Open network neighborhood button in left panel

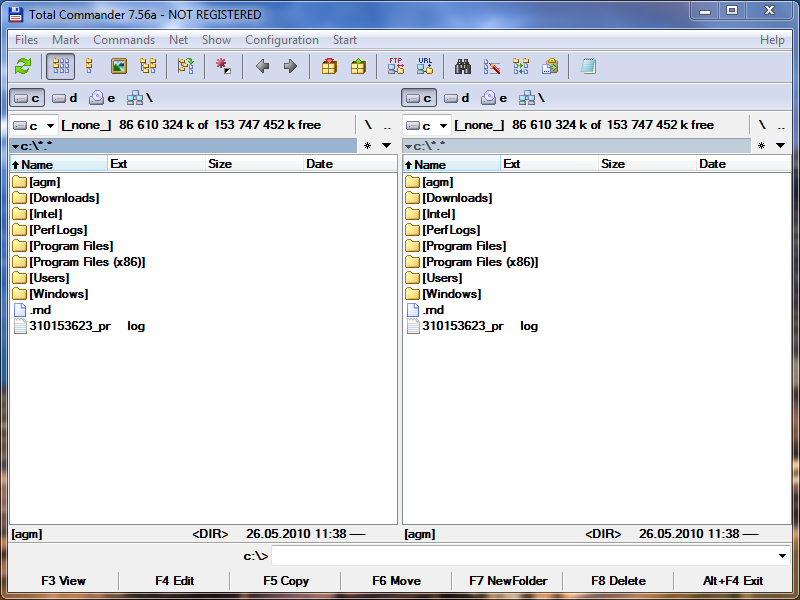[140, 98]
